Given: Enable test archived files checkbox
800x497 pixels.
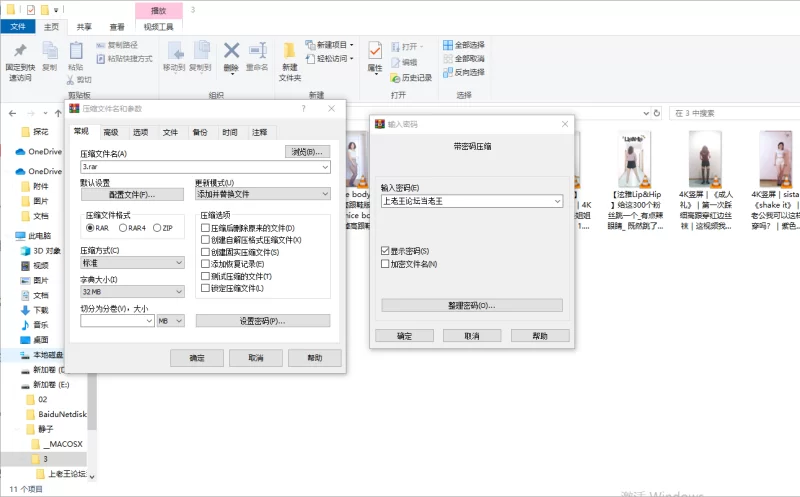Looking at the screenshot, I should click(205, 276).
